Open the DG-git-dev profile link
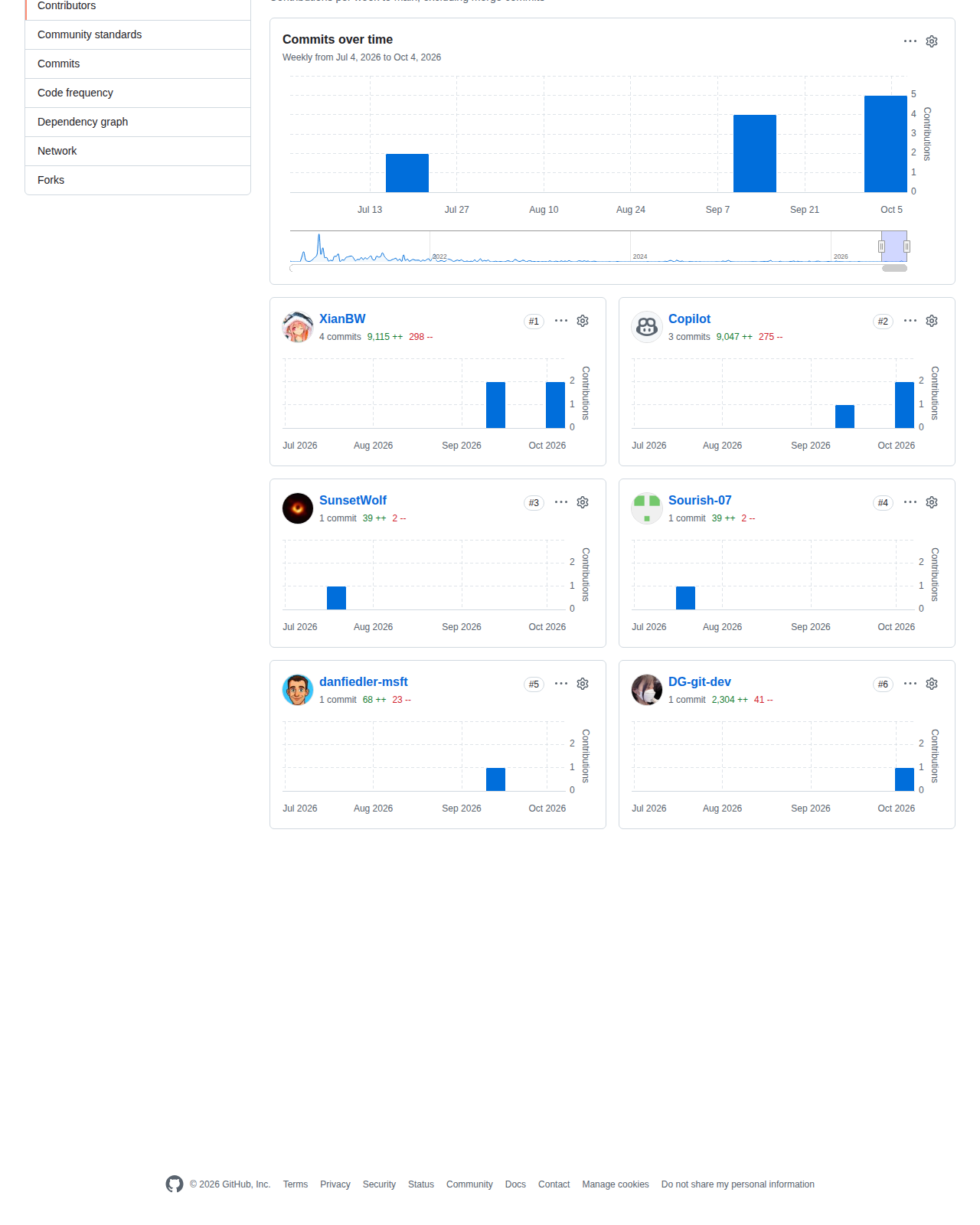The width and height of the screenshot is (980, 1225). pyautogui.click(x=700, y=682)
